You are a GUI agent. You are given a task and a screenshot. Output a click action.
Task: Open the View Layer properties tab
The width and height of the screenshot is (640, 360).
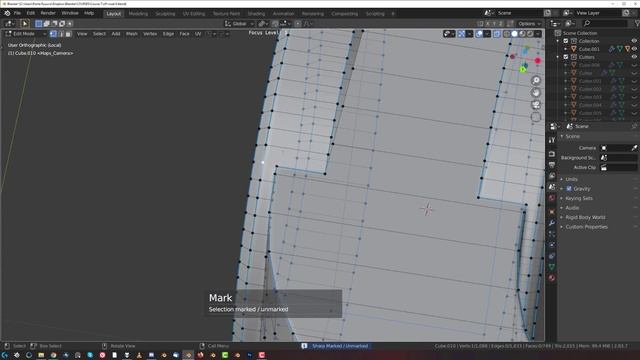[552, 176]
